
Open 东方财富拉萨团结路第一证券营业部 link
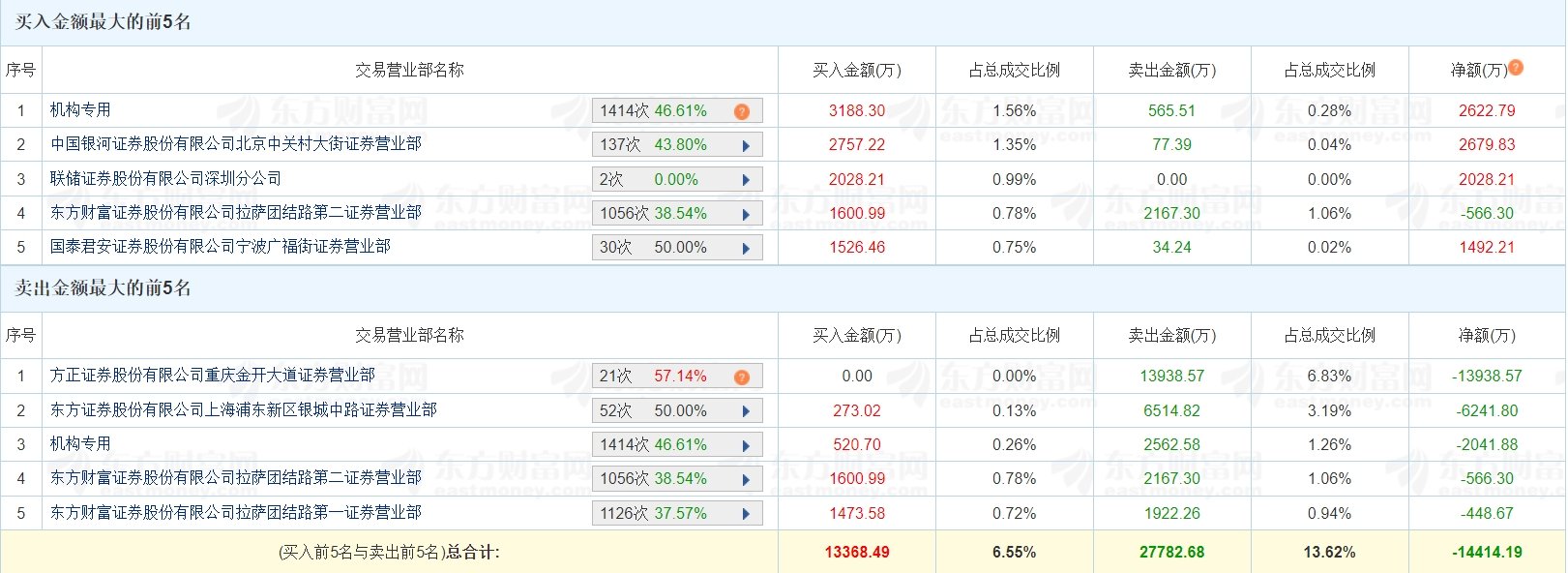(x=236, y=512)
